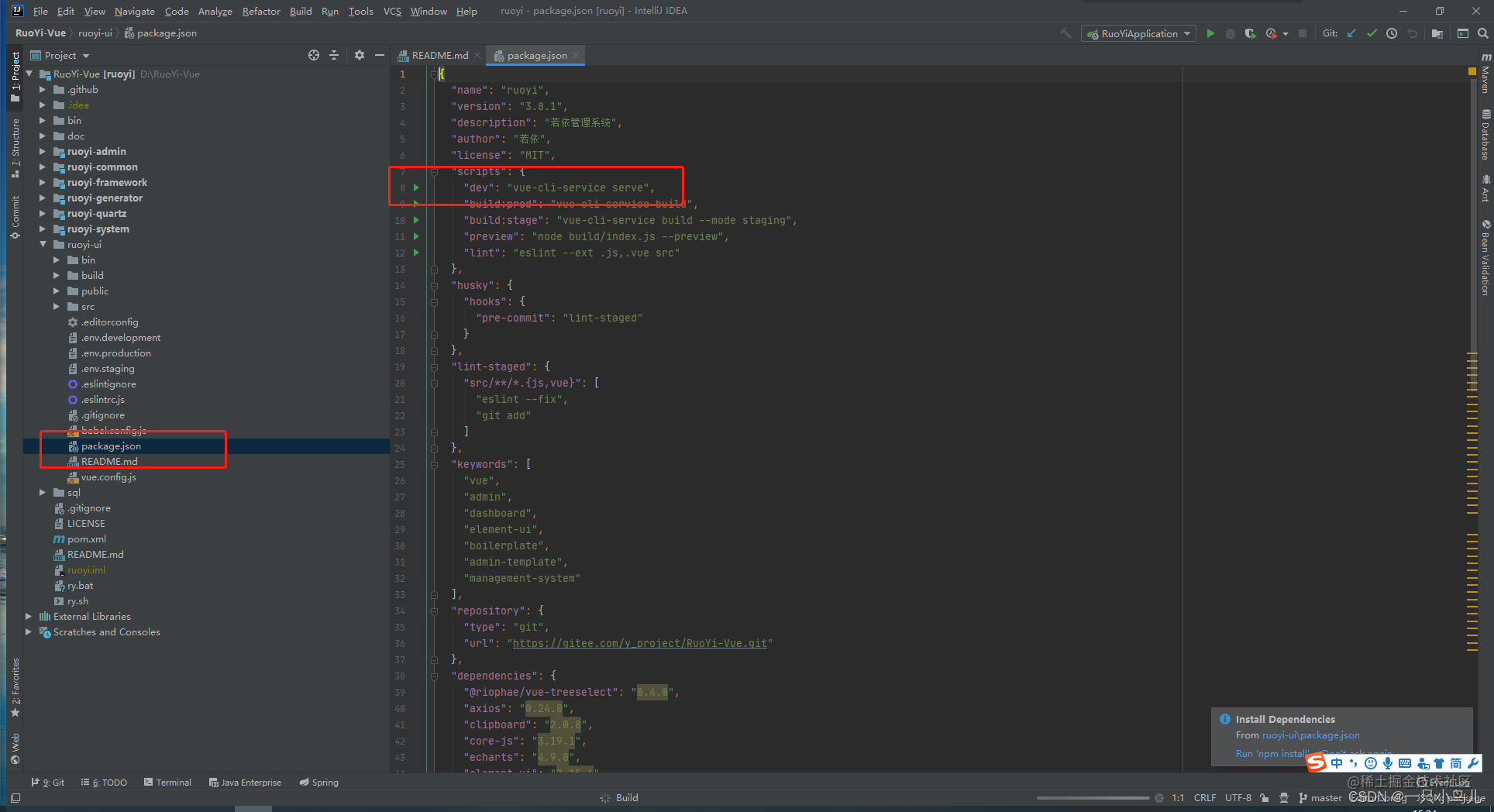The image size is (1494, 812).
Task: Fold the scripts block in editor
Action: click(x=434, y=171)
